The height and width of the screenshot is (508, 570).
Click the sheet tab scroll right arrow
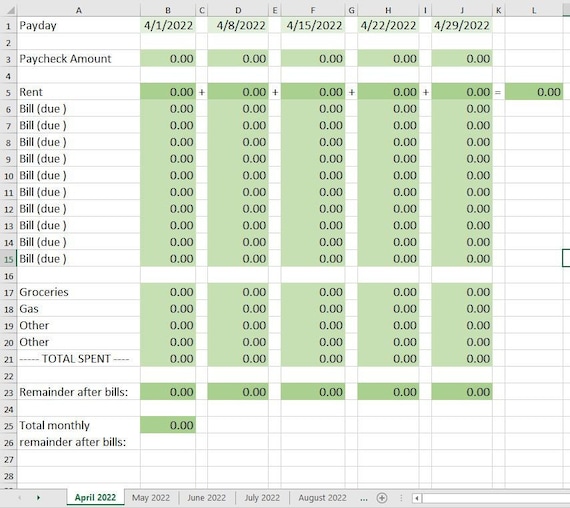[38, 498]
